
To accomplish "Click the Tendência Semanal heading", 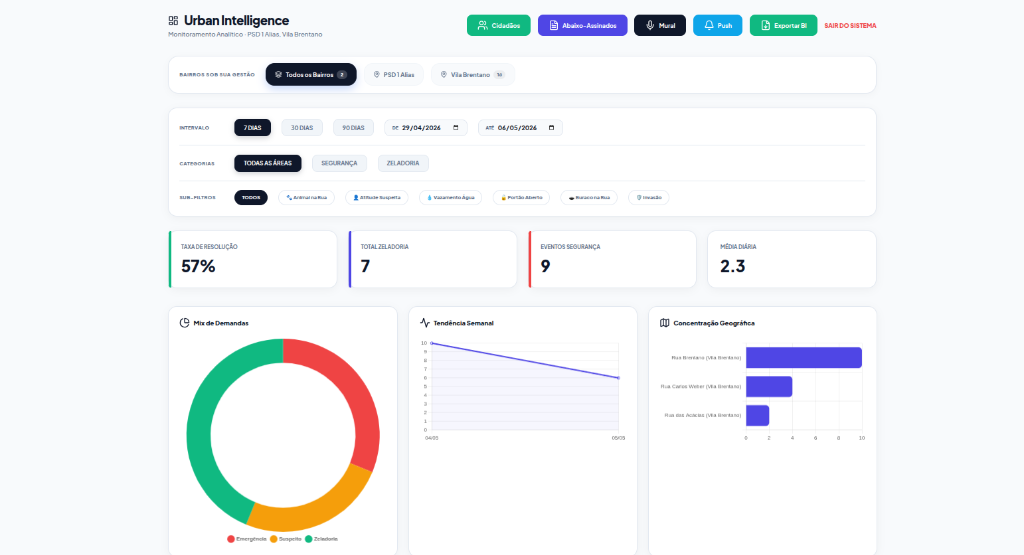I will [x=464, y=323].
